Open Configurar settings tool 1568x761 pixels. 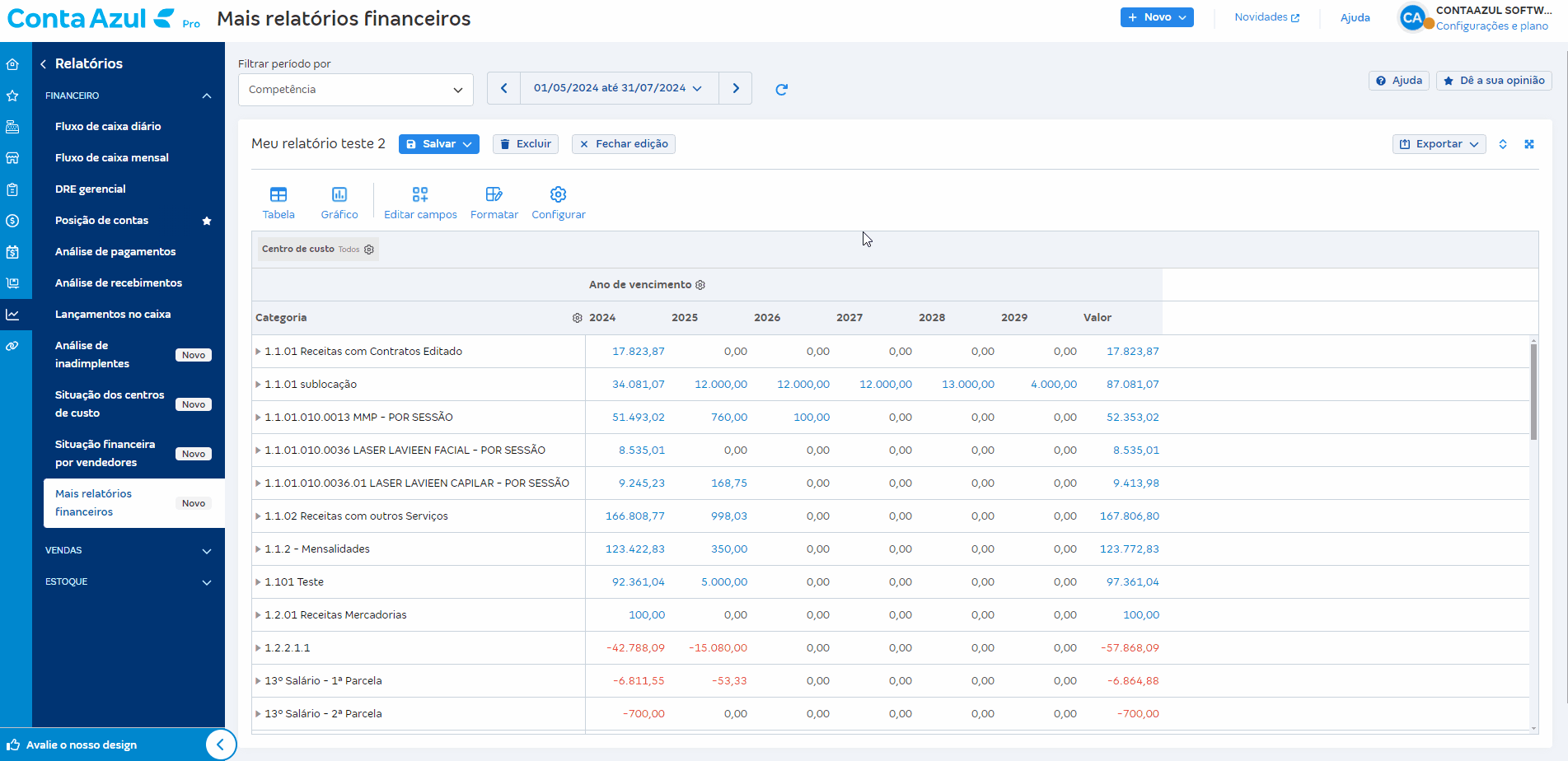(x=559, y=203)
